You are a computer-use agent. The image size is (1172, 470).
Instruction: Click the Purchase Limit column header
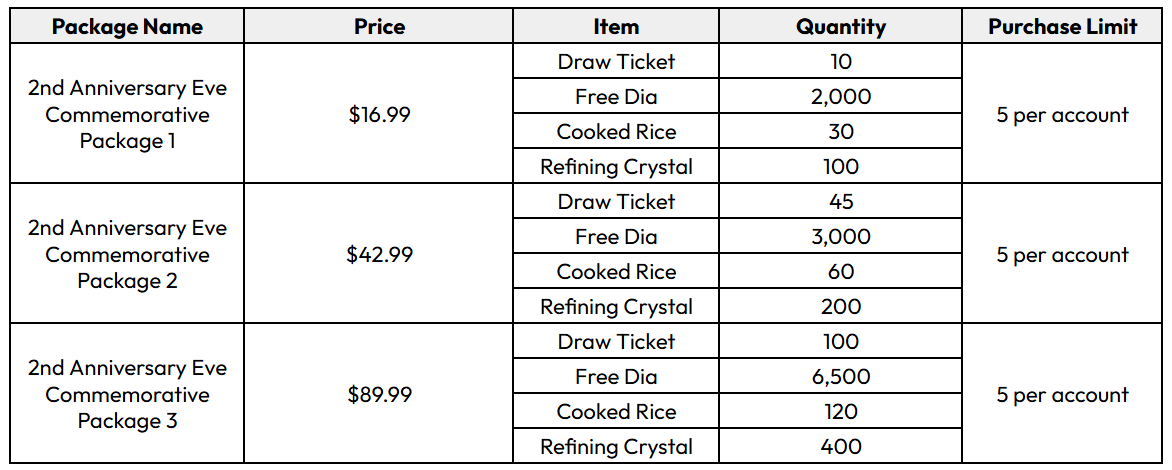[1062, 26]
